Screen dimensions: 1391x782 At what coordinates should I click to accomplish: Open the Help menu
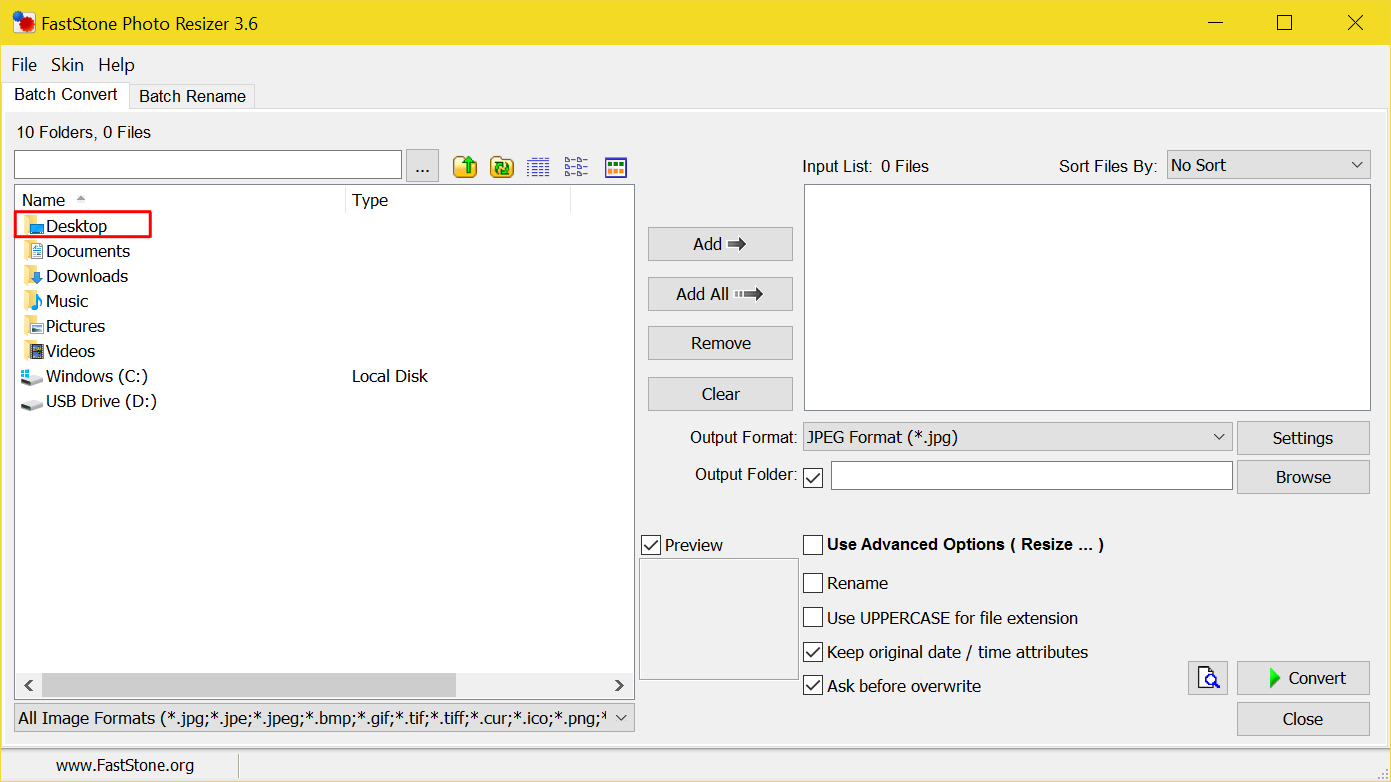point(116,65)
